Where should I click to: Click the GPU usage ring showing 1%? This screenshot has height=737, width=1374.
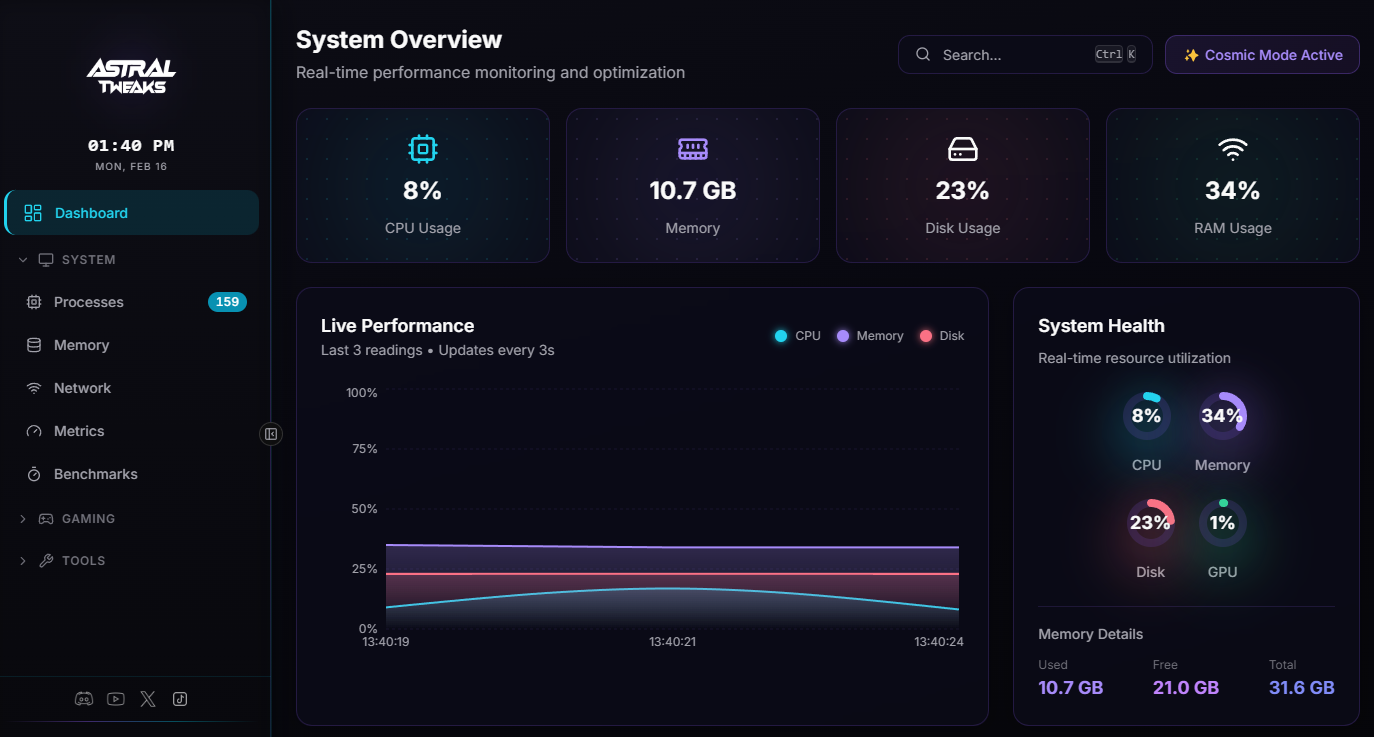click(x=1222, y=522)
